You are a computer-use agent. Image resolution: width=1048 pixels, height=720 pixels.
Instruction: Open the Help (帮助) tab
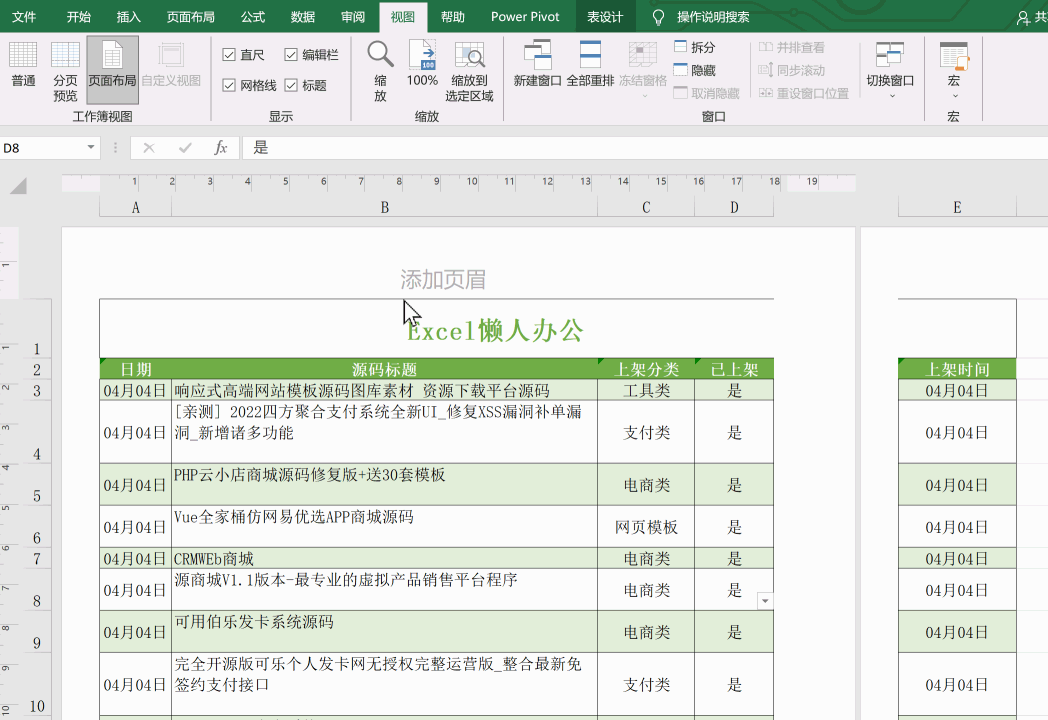452,17
